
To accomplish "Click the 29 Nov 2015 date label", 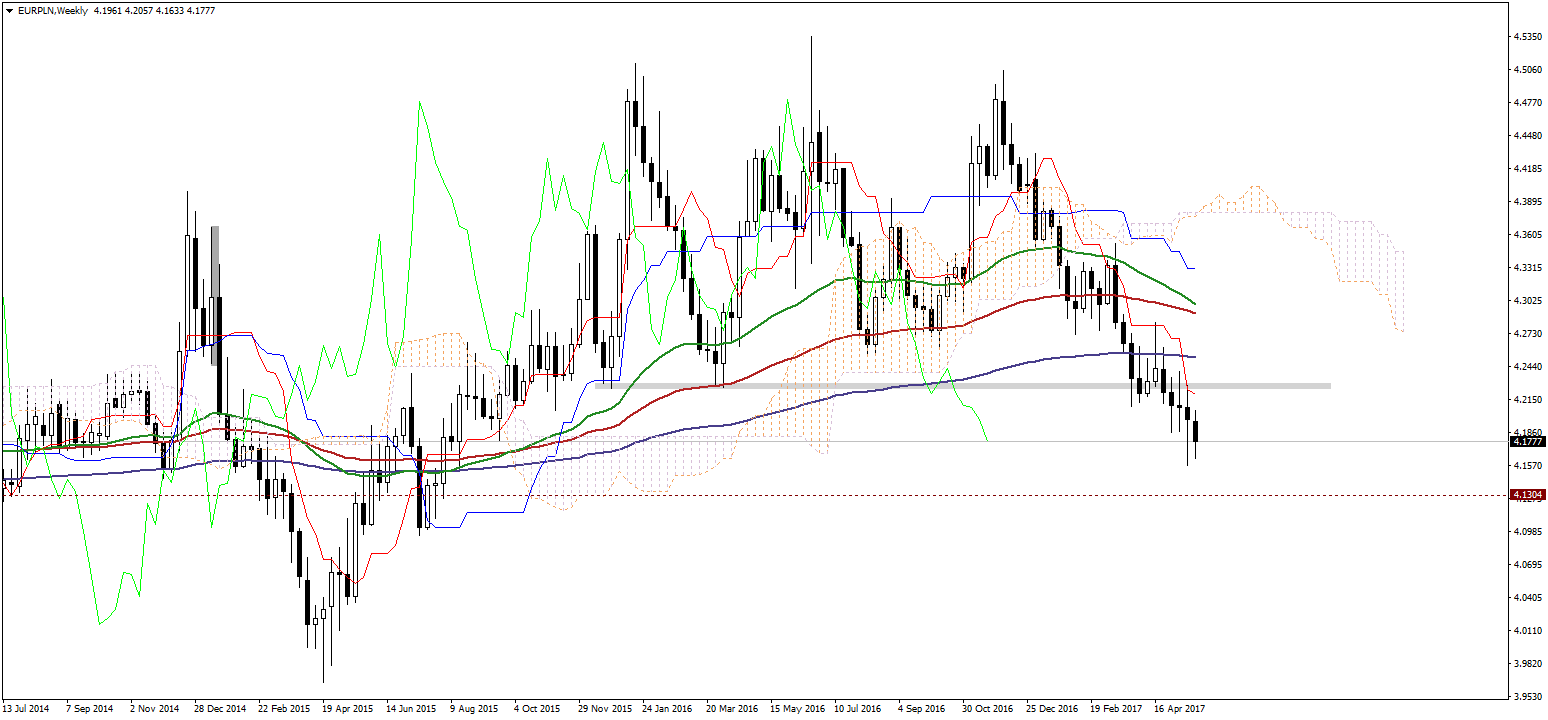I will tap(604, 708).
